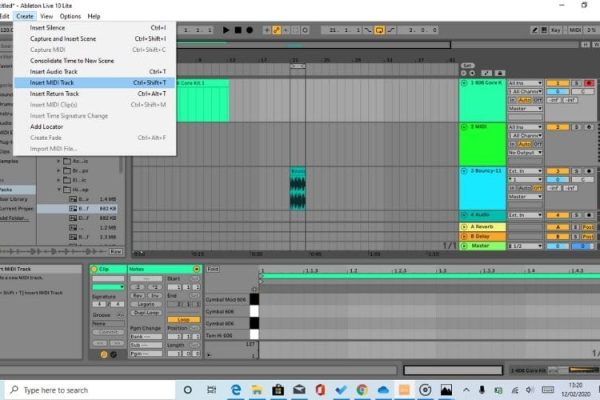Open MIDI map mode
The height and width of the screenshot is (400, 600).
click(x=575, y=30)
